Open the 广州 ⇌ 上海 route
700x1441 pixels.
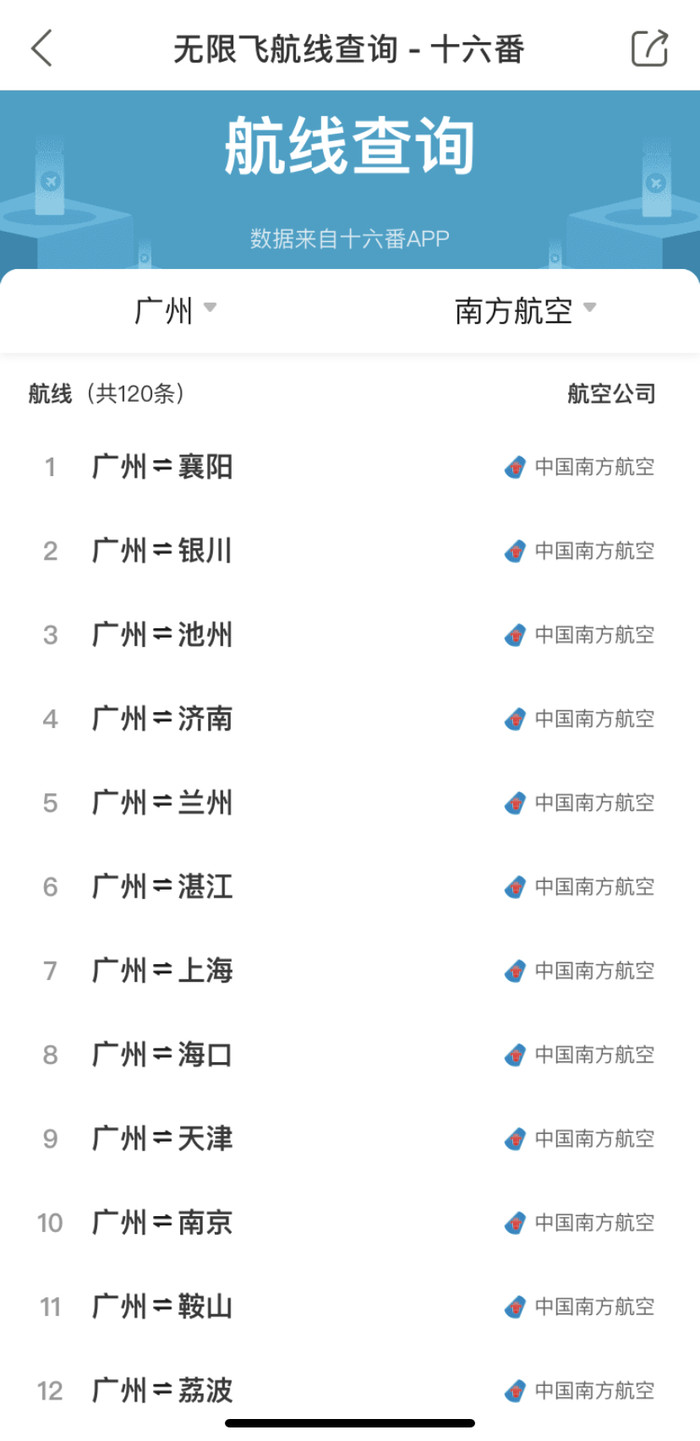coord(162,971)
